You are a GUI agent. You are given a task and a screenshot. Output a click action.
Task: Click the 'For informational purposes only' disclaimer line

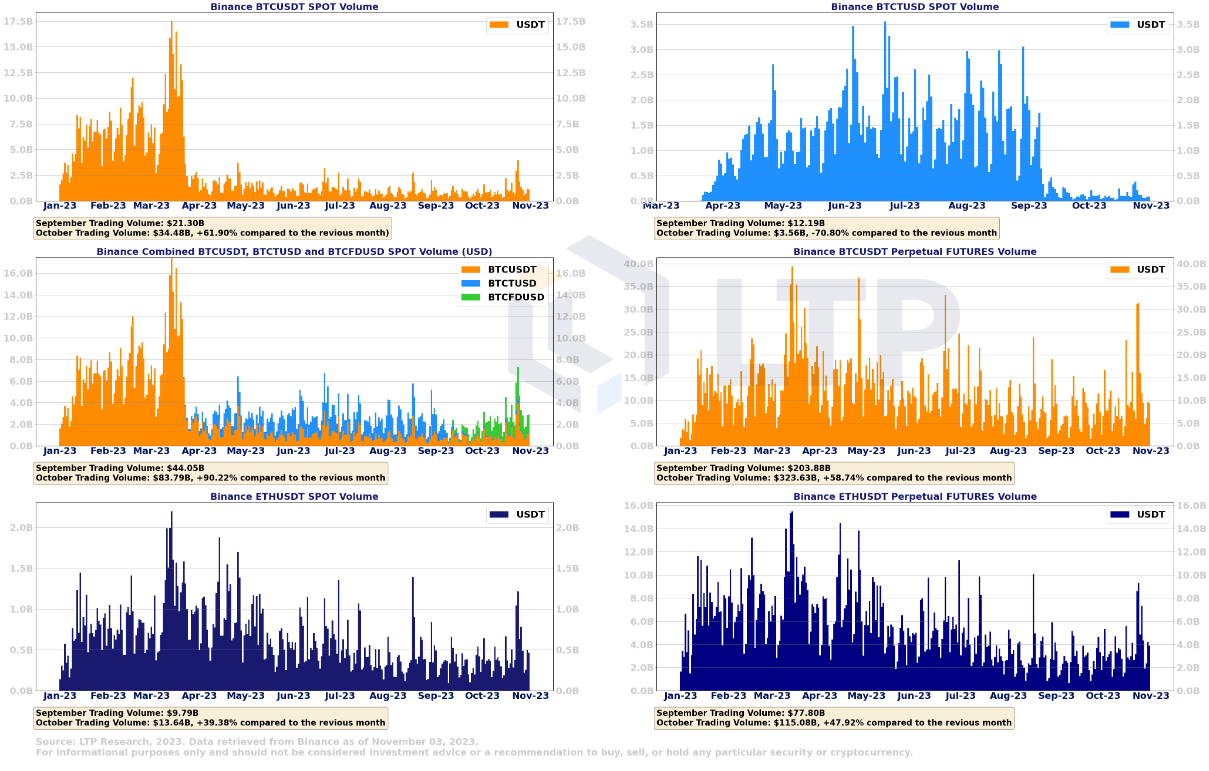[x=474, y=753]
